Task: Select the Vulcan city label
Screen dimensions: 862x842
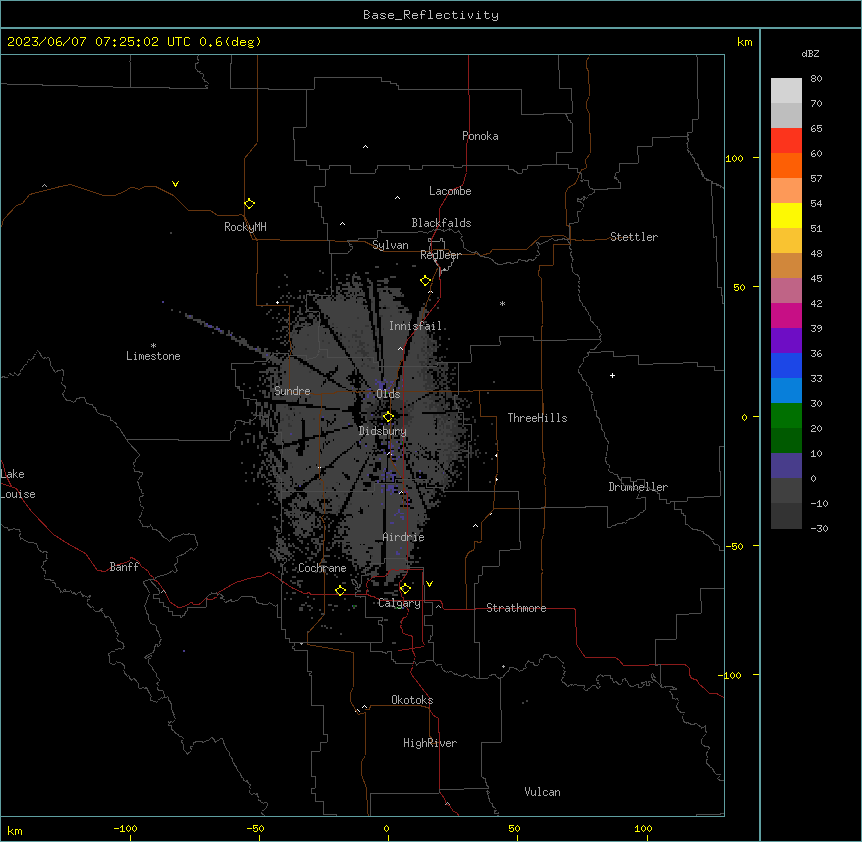Action: (x=543, y=792)
